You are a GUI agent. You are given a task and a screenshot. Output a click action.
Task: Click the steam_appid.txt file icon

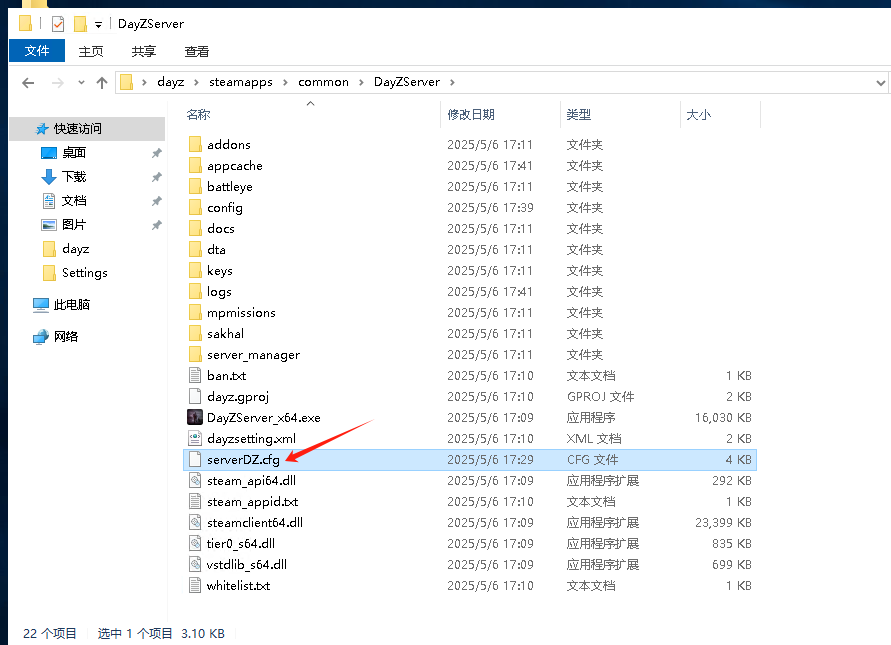(x=195, y=502)
